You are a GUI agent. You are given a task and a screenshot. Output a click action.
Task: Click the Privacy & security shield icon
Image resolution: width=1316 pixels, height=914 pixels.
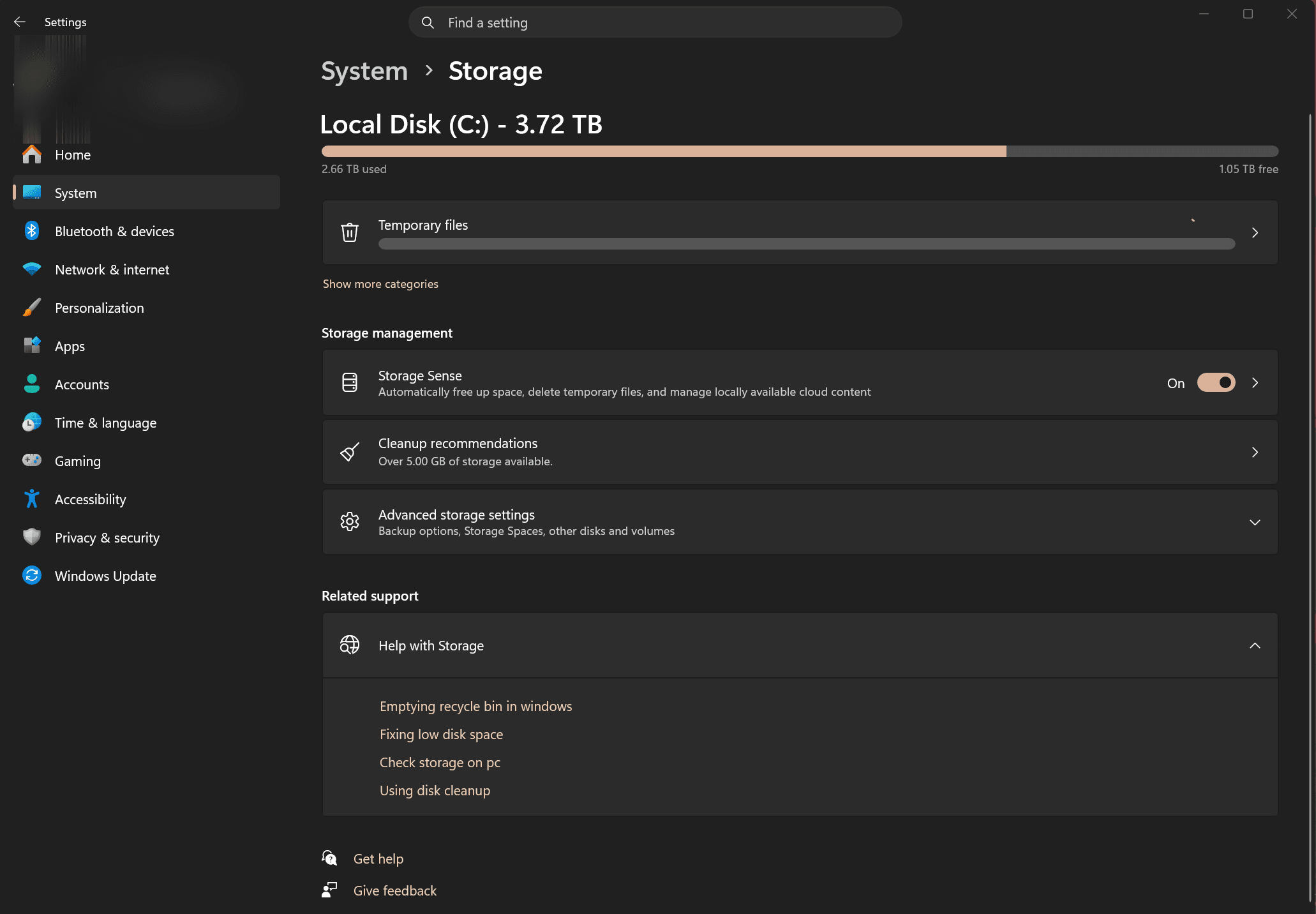32,537
